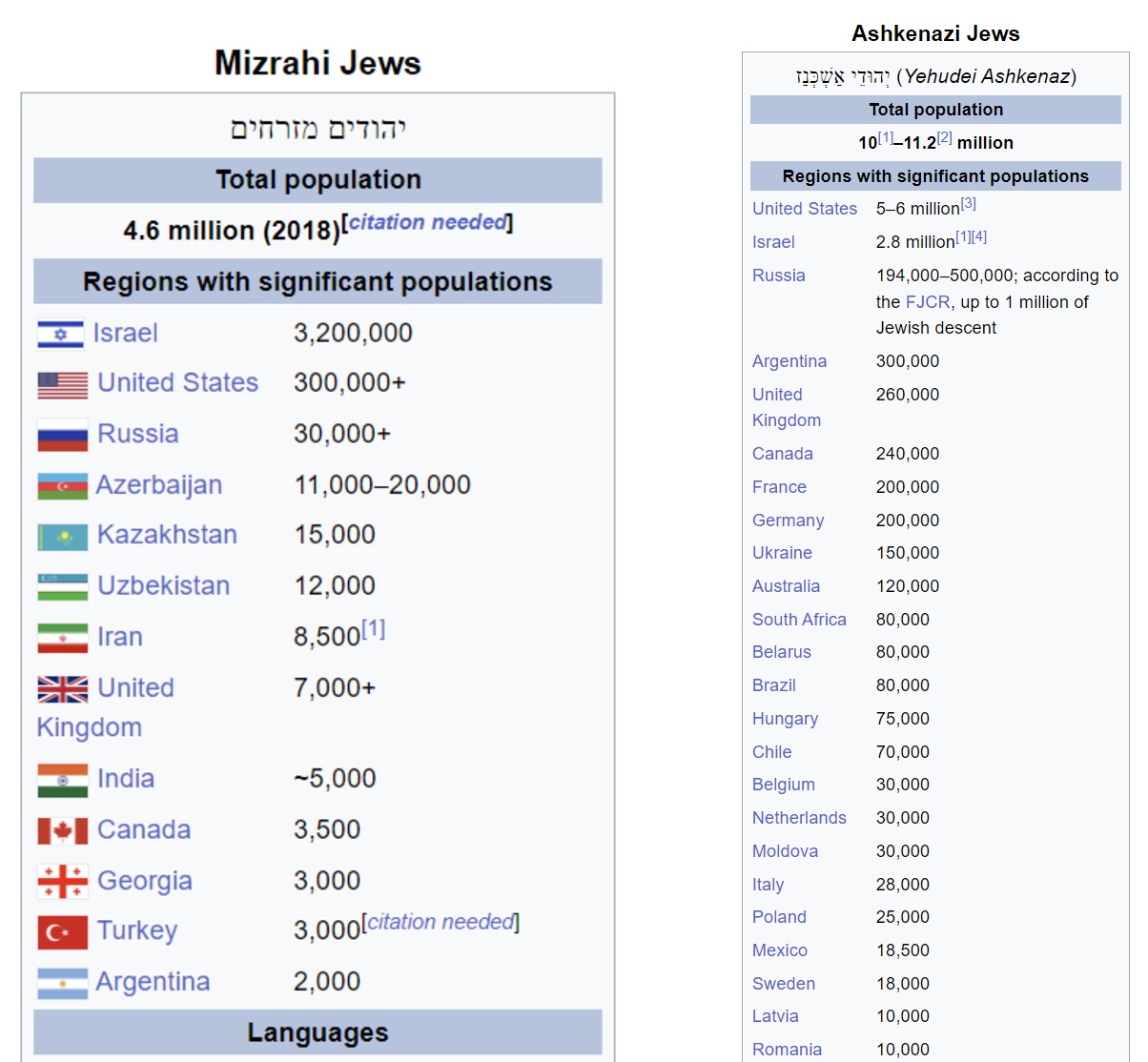Open the FJCR link in Russia row
This screenshot has width=1148, height=1062.
(928, 302)
